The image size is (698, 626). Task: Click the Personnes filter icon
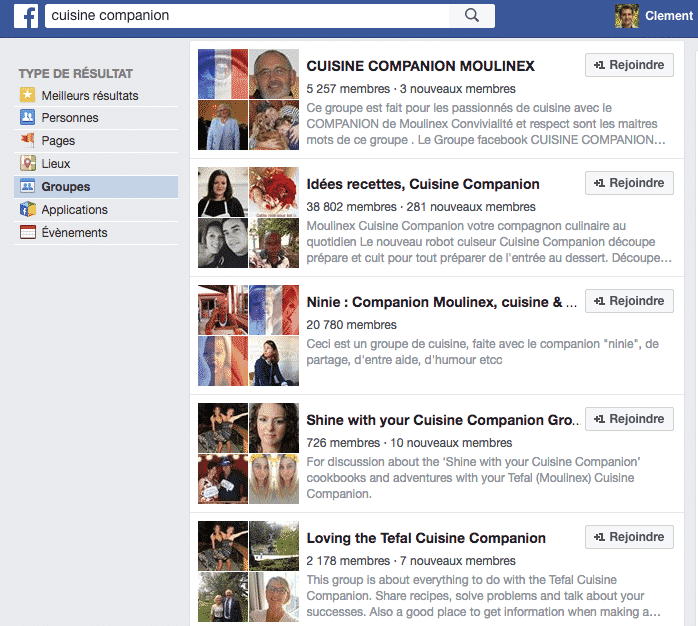(28, 118)
